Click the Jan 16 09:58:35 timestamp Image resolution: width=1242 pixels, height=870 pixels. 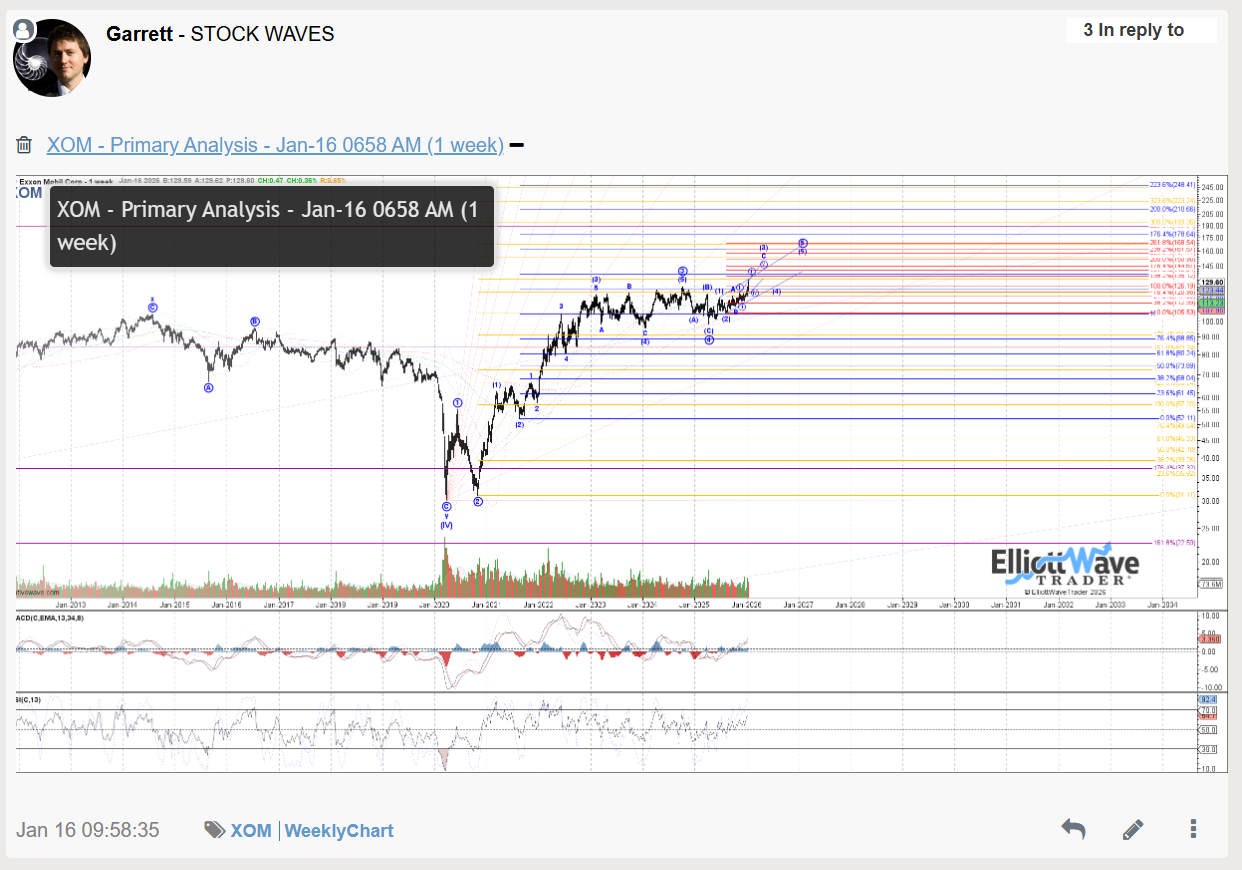coord(88,830)
